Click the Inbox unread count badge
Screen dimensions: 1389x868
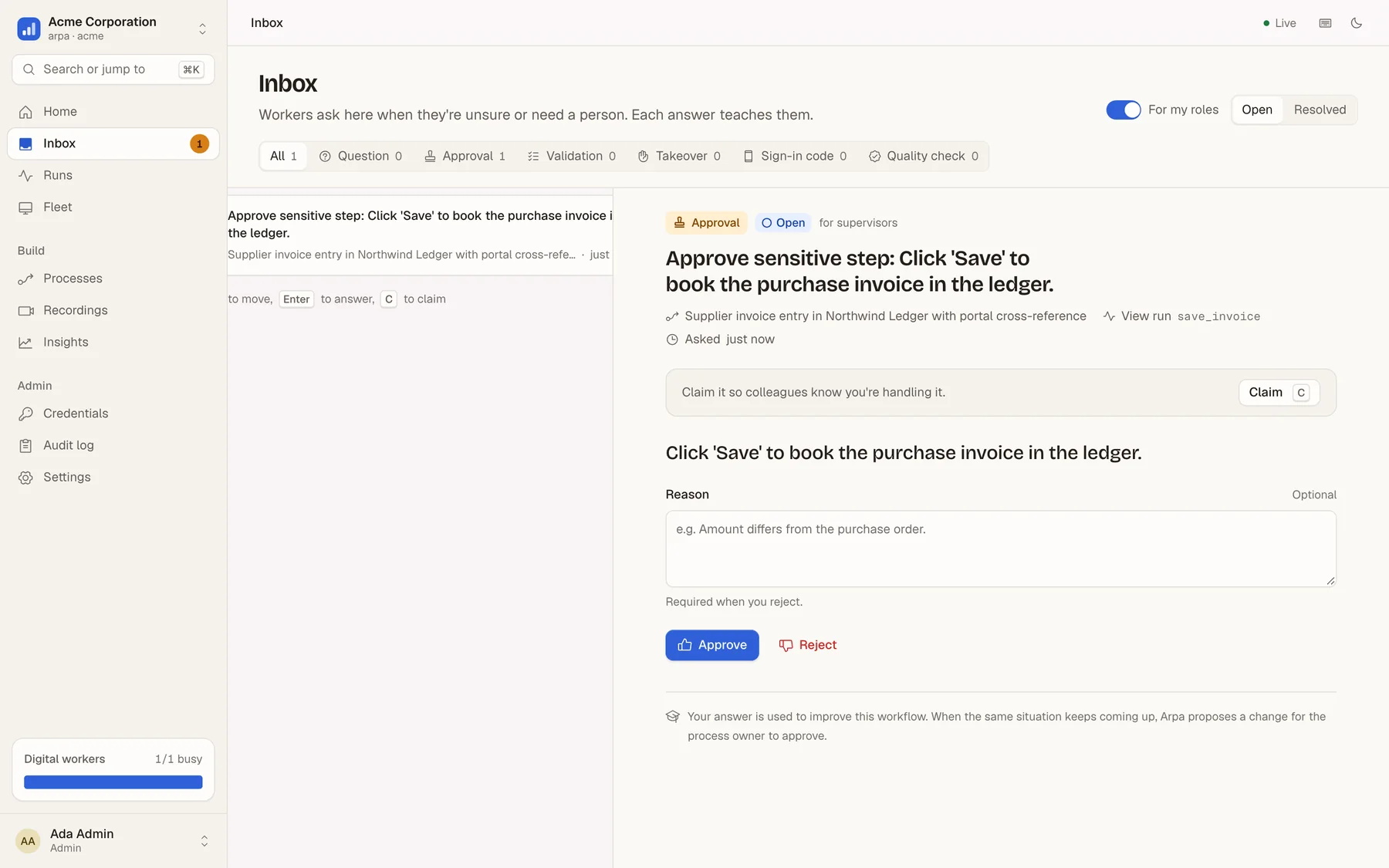coord(199,144)
